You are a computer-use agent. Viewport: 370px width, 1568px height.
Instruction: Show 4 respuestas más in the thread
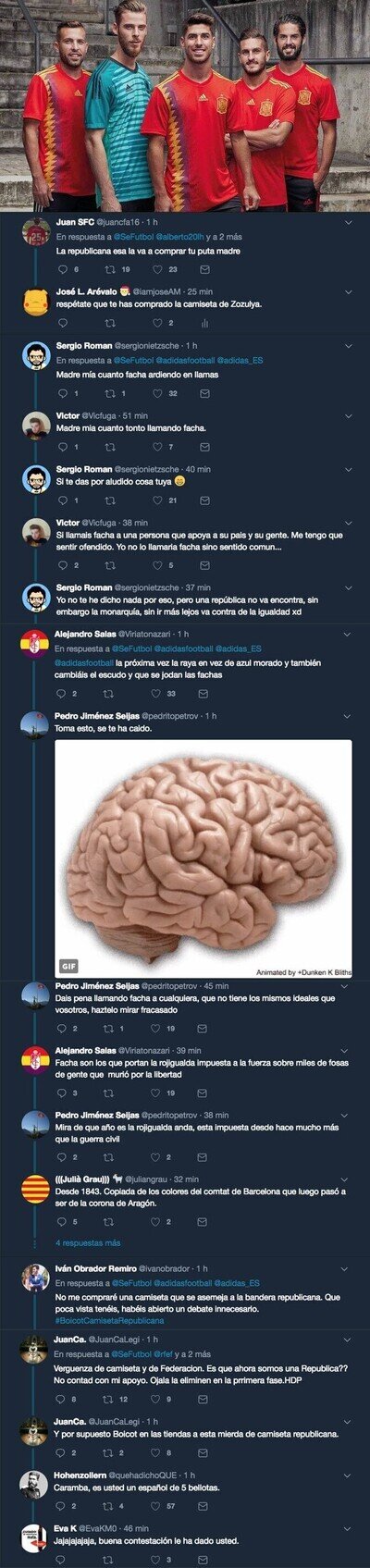[88, 1242]
